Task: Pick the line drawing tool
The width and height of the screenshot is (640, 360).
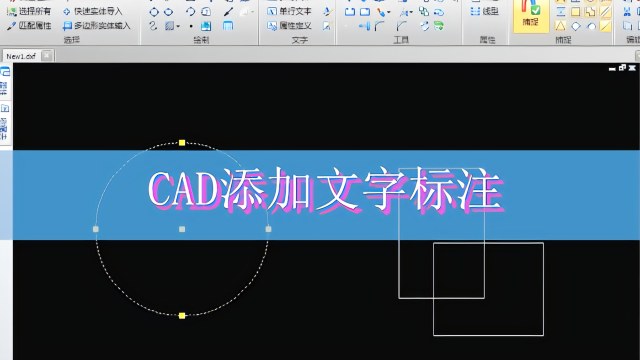Action: tap(228, 12)
